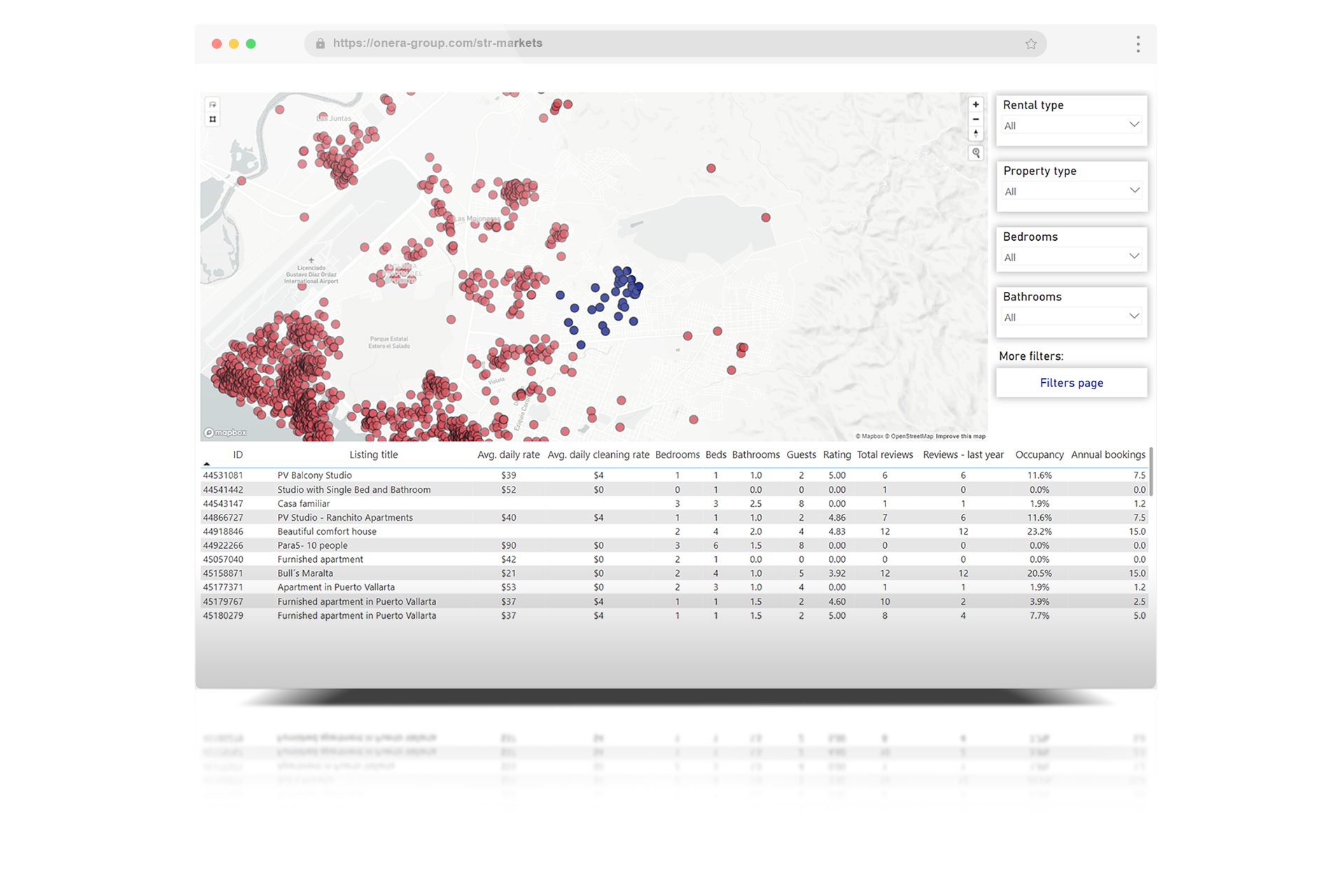Expand the Property type dropdown

pos(1071,191)
